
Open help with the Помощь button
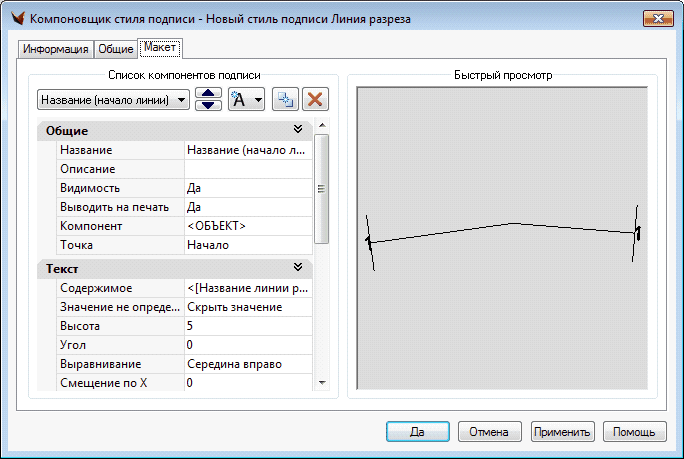[x=634, y=432]
